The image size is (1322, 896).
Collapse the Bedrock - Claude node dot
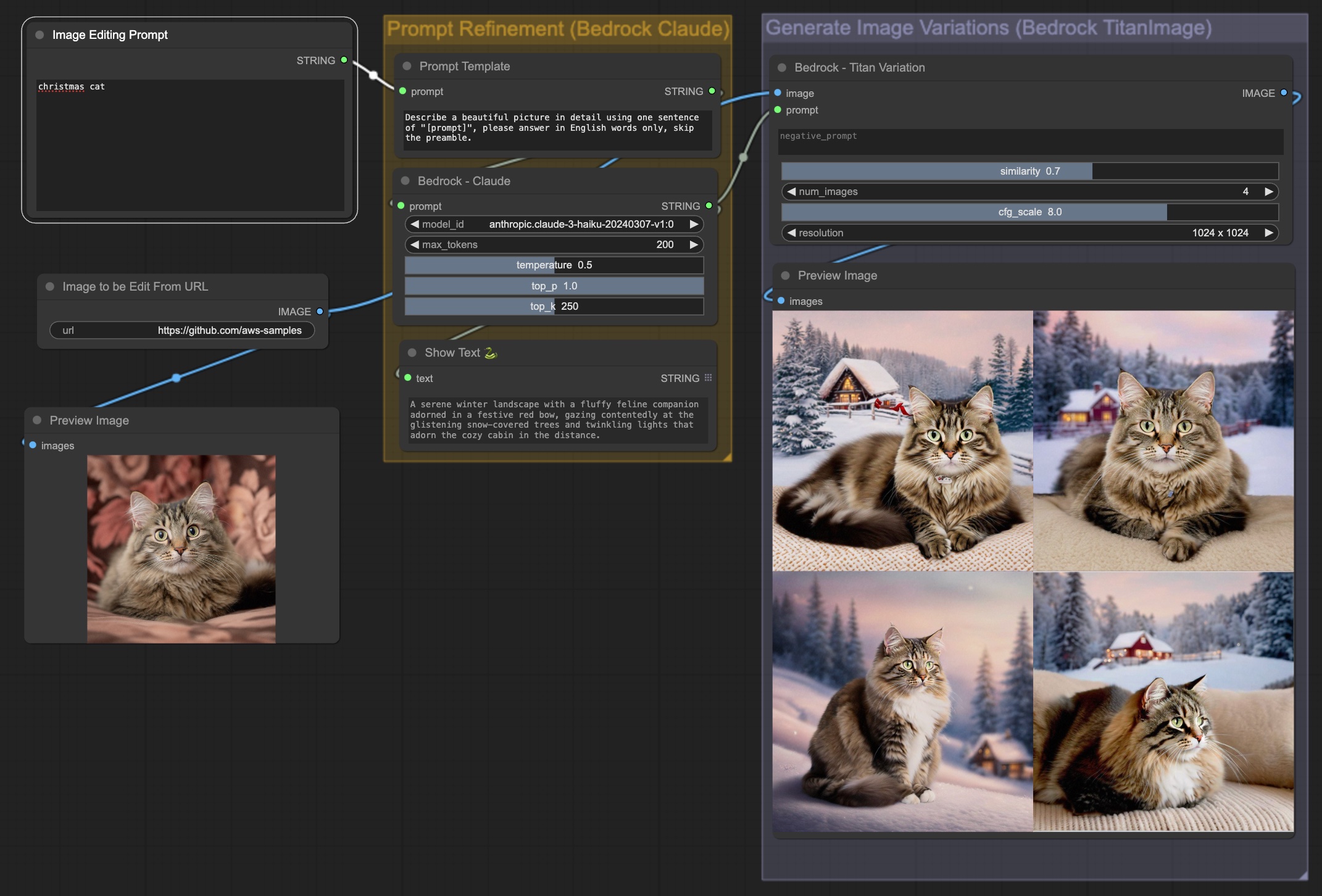[x=405, y=181]
